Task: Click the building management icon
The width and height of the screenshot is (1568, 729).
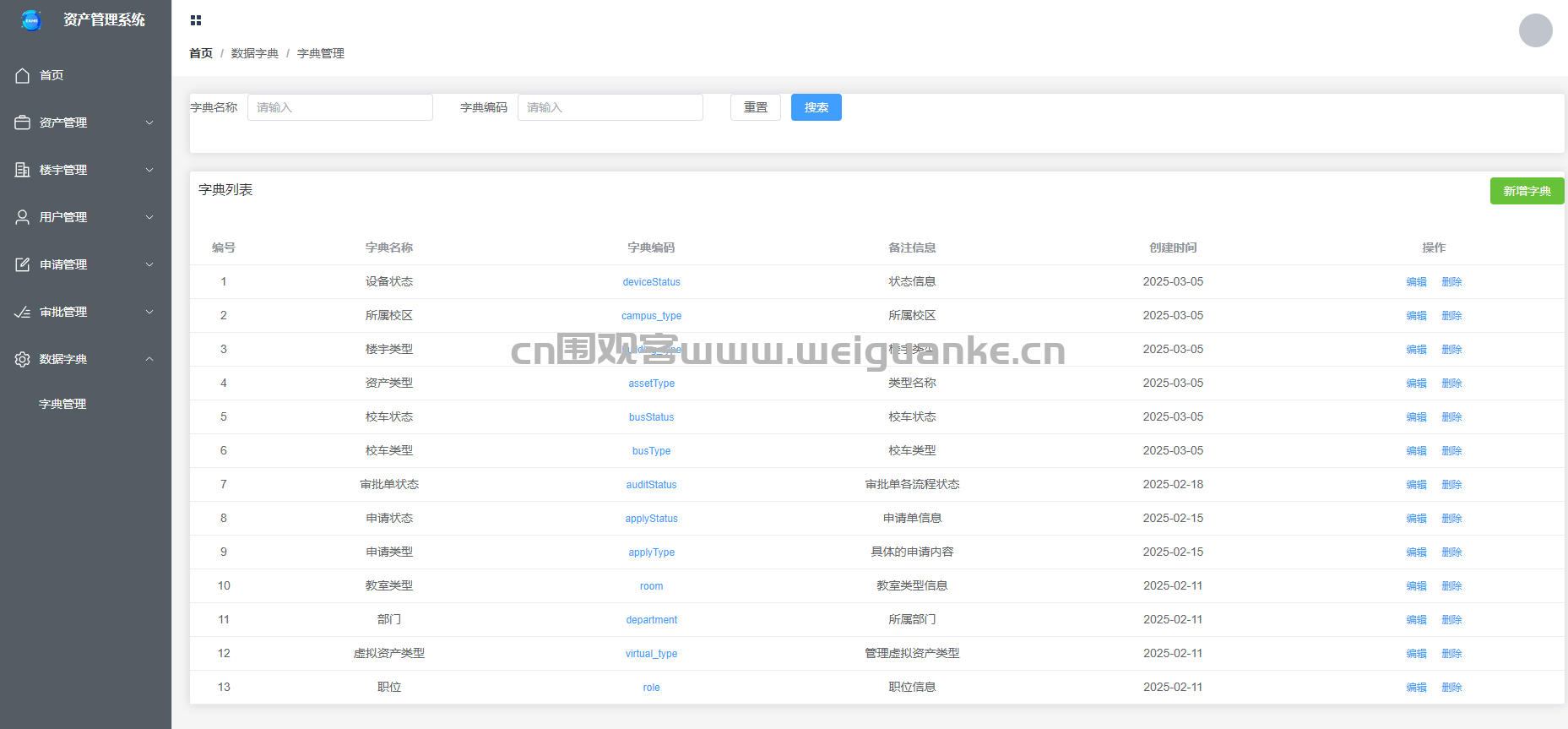Action: point(23,170)
